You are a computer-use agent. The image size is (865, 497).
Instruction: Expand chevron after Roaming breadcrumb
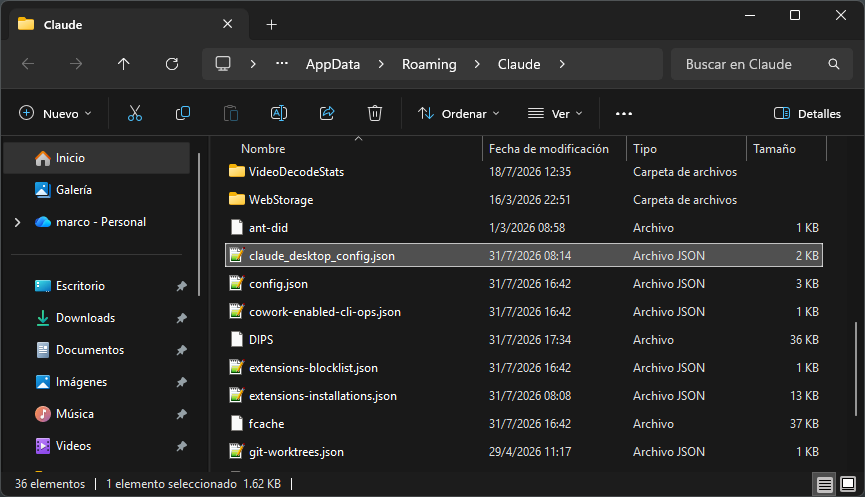[x=477, y=64]
